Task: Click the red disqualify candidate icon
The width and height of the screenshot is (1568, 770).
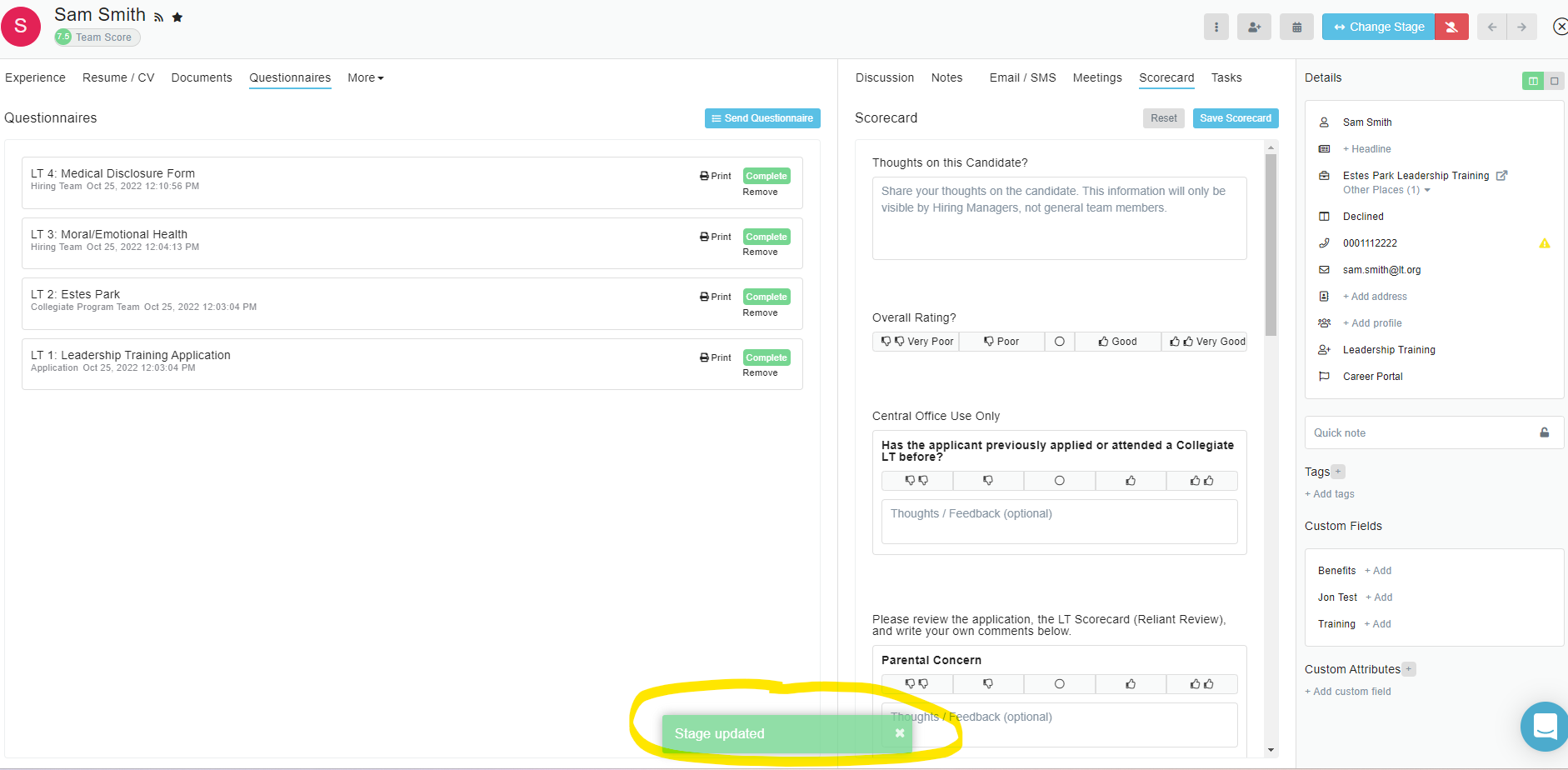Action: (x=1451, y=27)
